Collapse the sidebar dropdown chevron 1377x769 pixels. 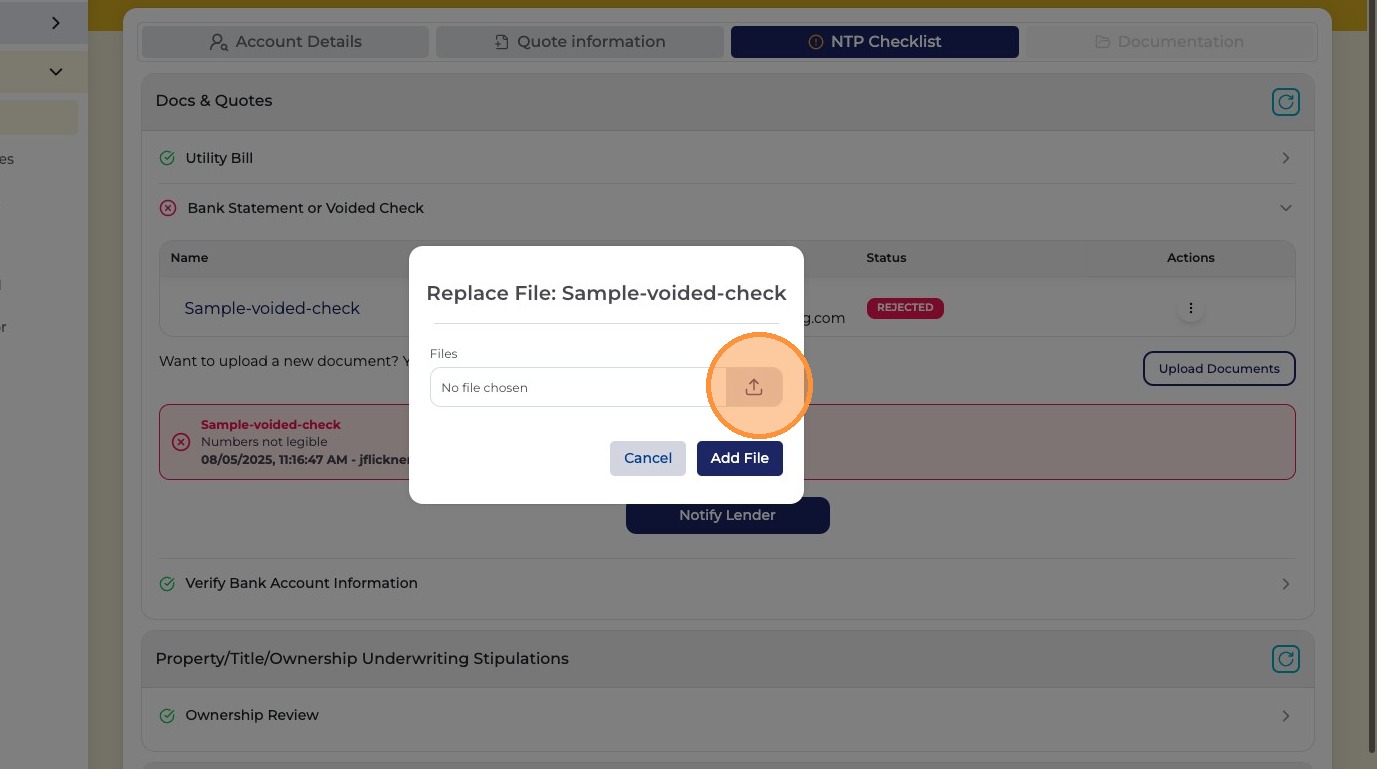(x=56, y=72)
